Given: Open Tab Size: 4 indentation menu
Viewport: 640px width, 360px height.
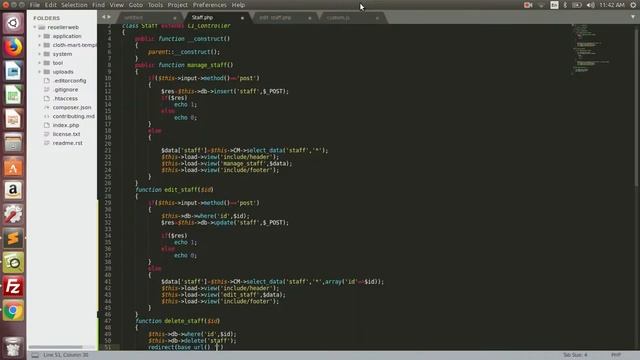Looking at the screenshot, I should tap(575, 355).
